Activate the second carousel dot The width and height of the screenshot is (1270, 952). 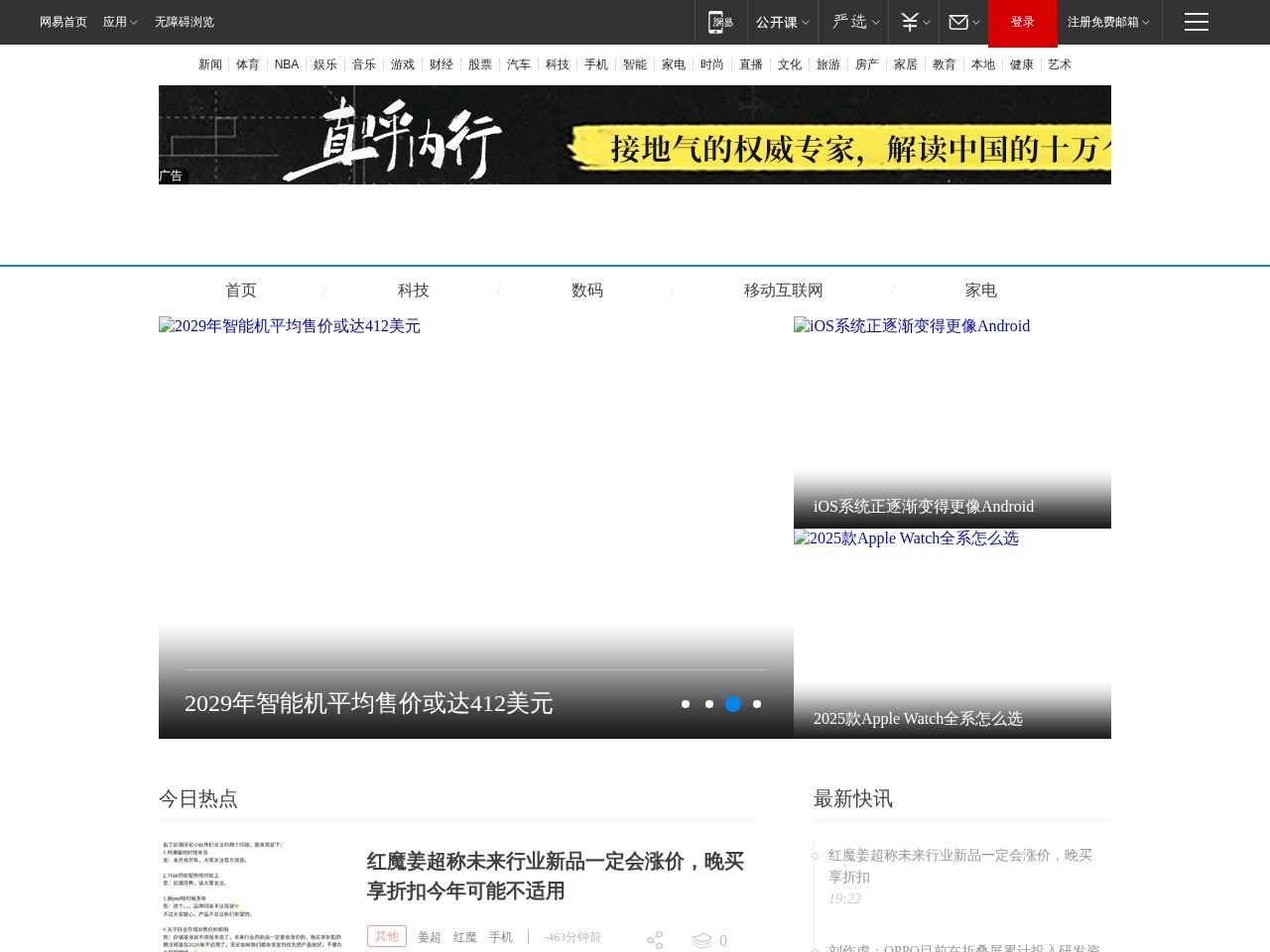click(x=709, y=704)
